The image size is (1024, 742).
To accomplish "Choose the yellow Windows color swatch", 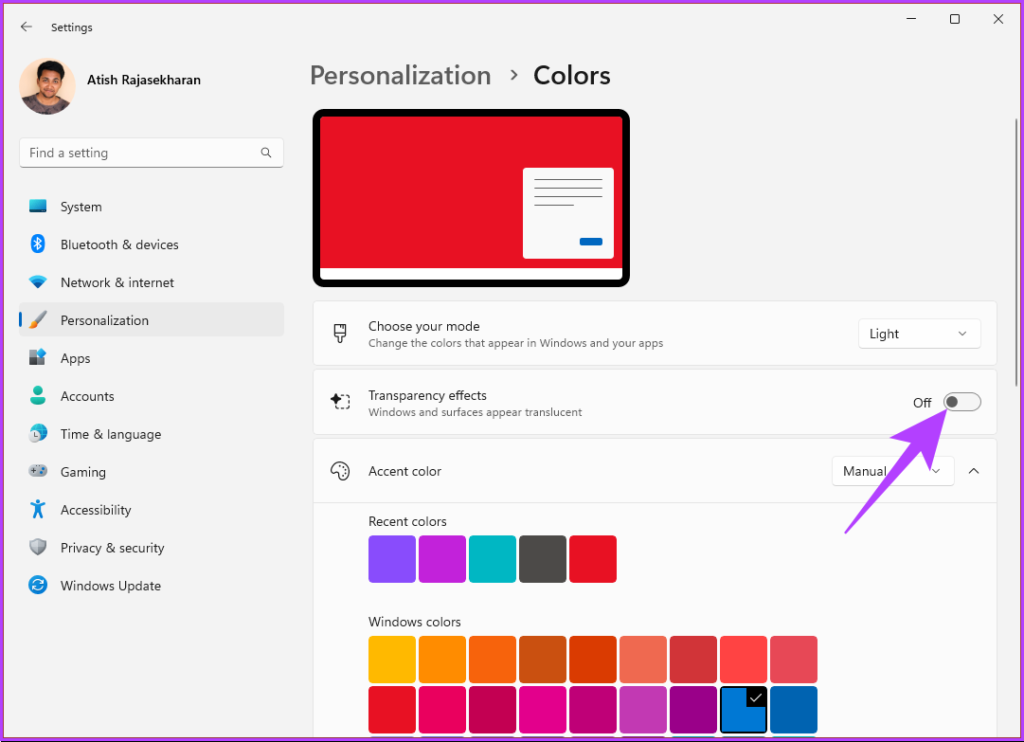I will (x=392, y=660).
